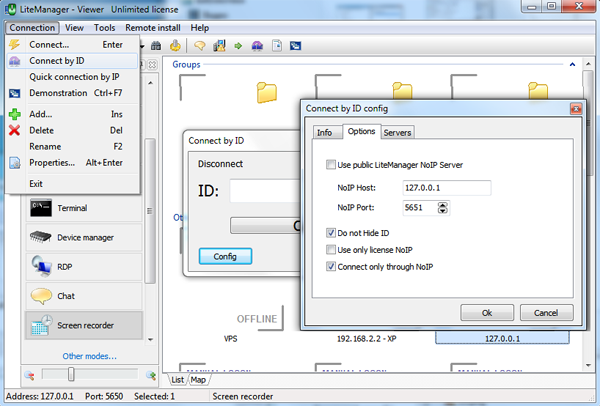600x406 pixels.
Task: Select Terminal mode in side panel
Action: tap(84, 208)
